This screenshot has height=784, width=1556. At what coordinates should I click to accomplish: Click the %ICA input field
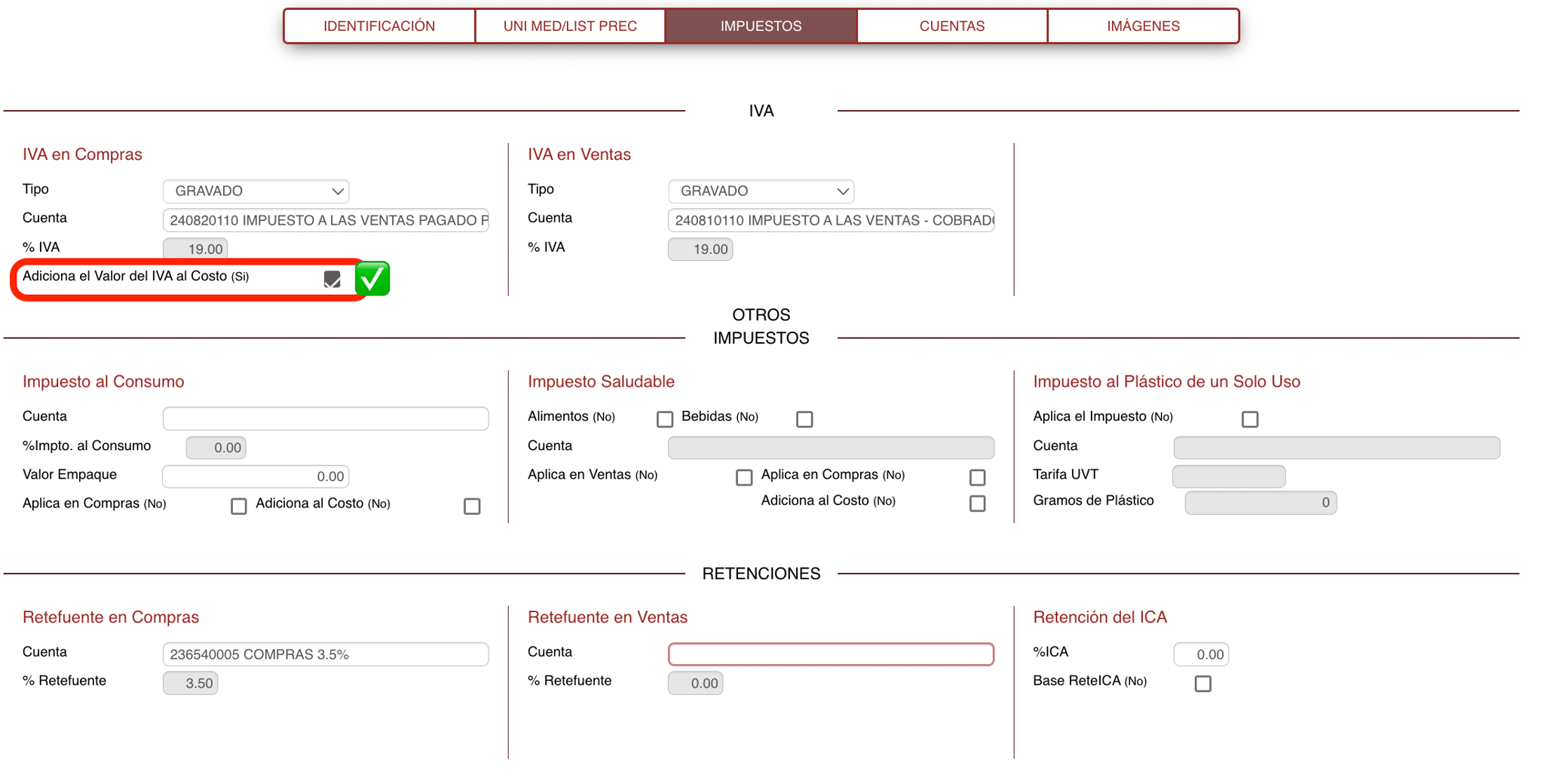point(1200,654)
